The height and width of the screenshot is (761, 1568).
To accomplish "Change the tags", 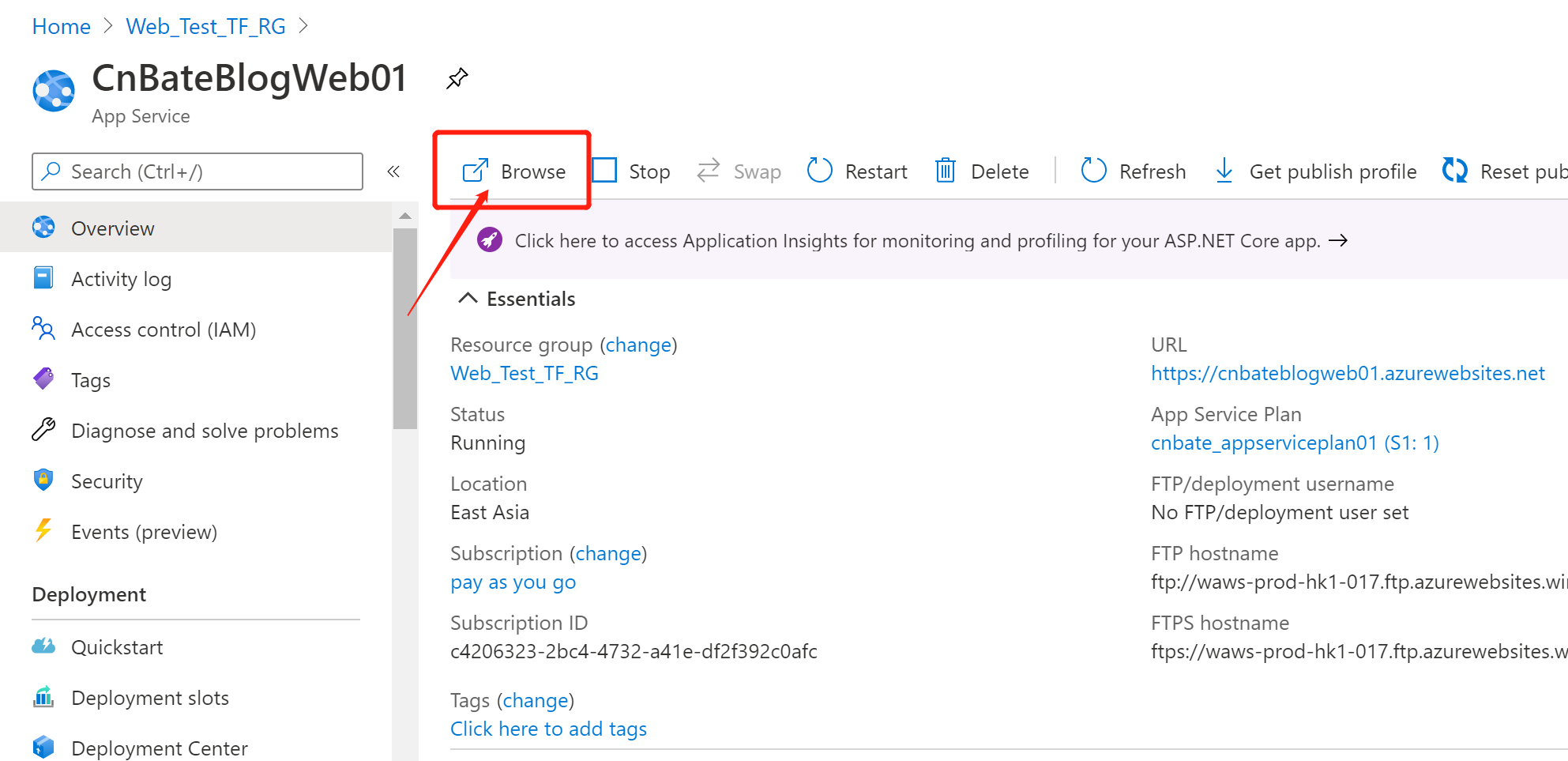I will (536, 700).
